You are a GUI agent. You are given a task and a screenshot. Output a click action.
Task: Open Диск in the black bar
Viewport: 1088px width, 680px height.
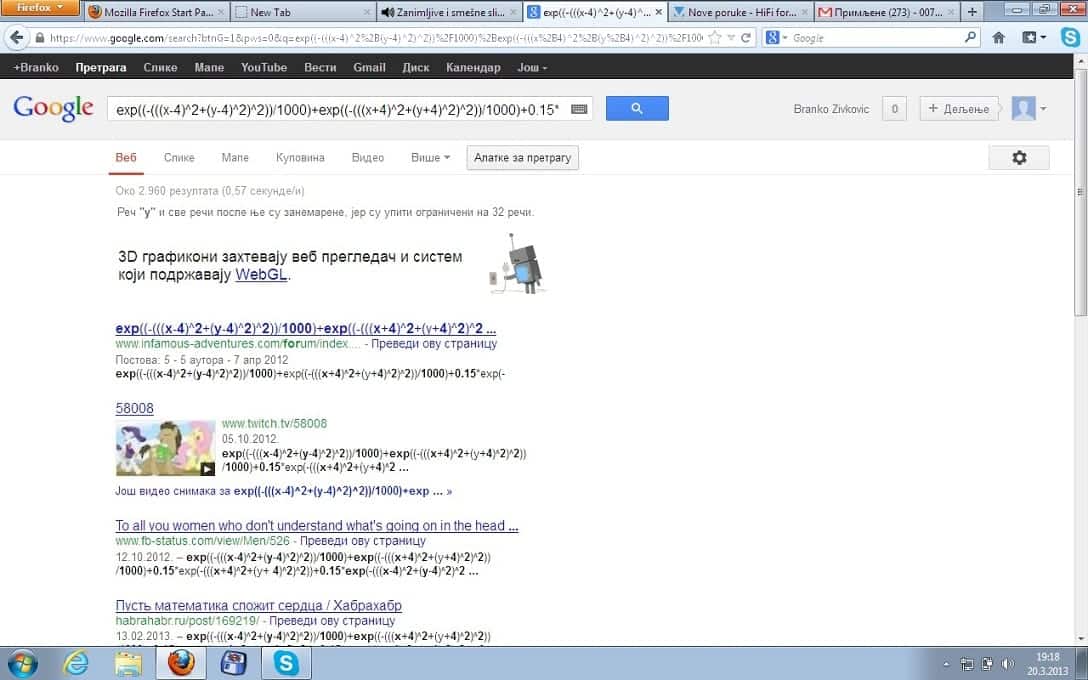pyautogui.click(x=416, y=67)
